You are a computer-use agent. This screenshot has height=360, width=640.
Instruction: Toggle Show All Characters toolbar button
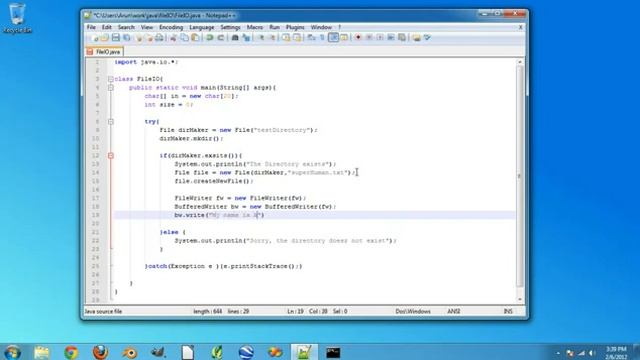322,38
